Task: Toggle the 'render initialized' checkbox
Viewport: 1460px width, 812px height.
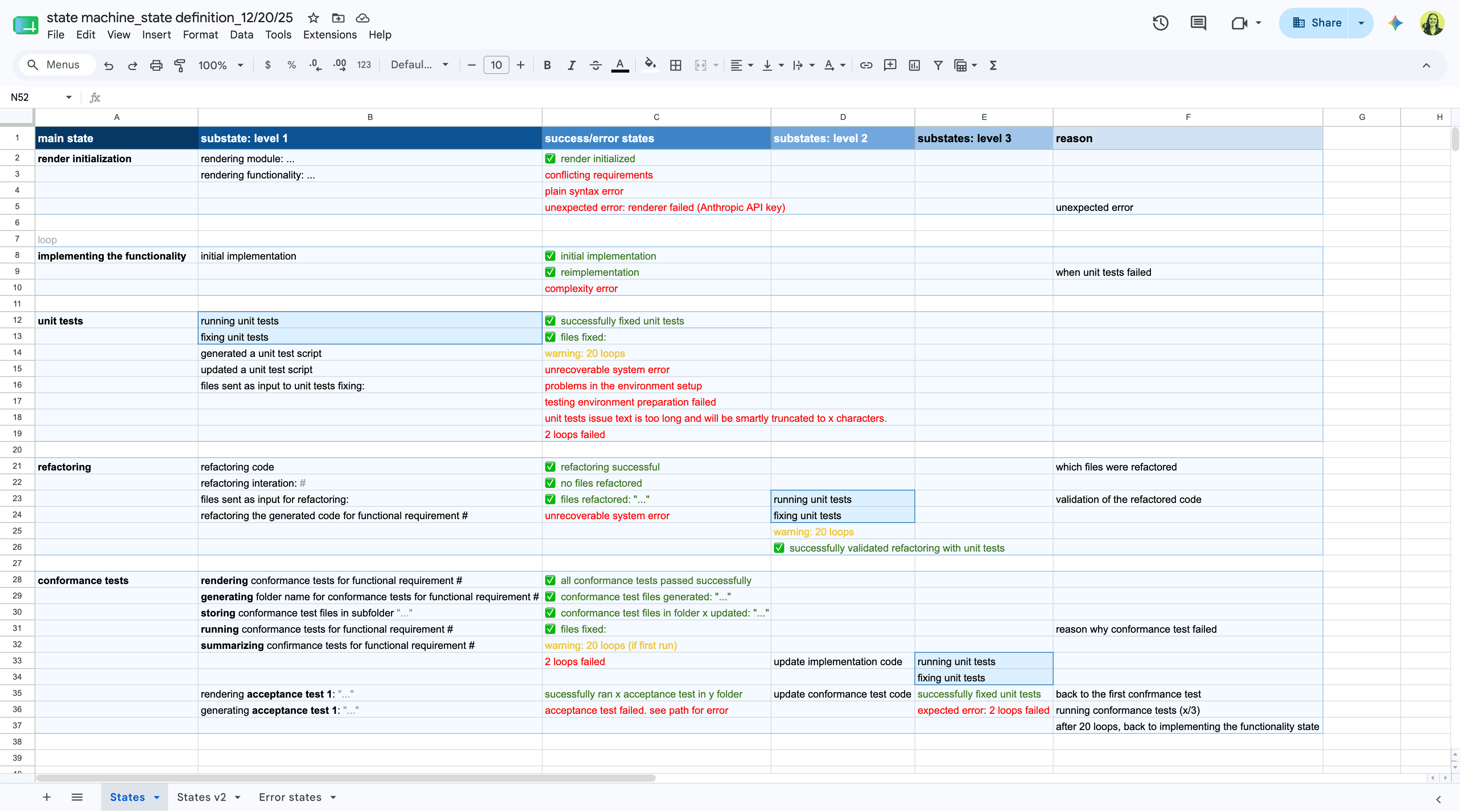Action: point(550,159)
